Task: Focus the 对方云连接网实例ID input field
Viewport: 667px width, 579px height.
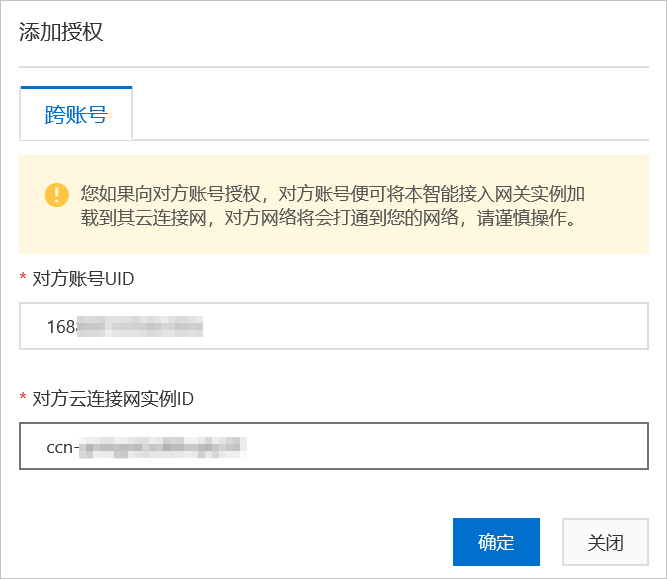Action: tap(334, 446)
